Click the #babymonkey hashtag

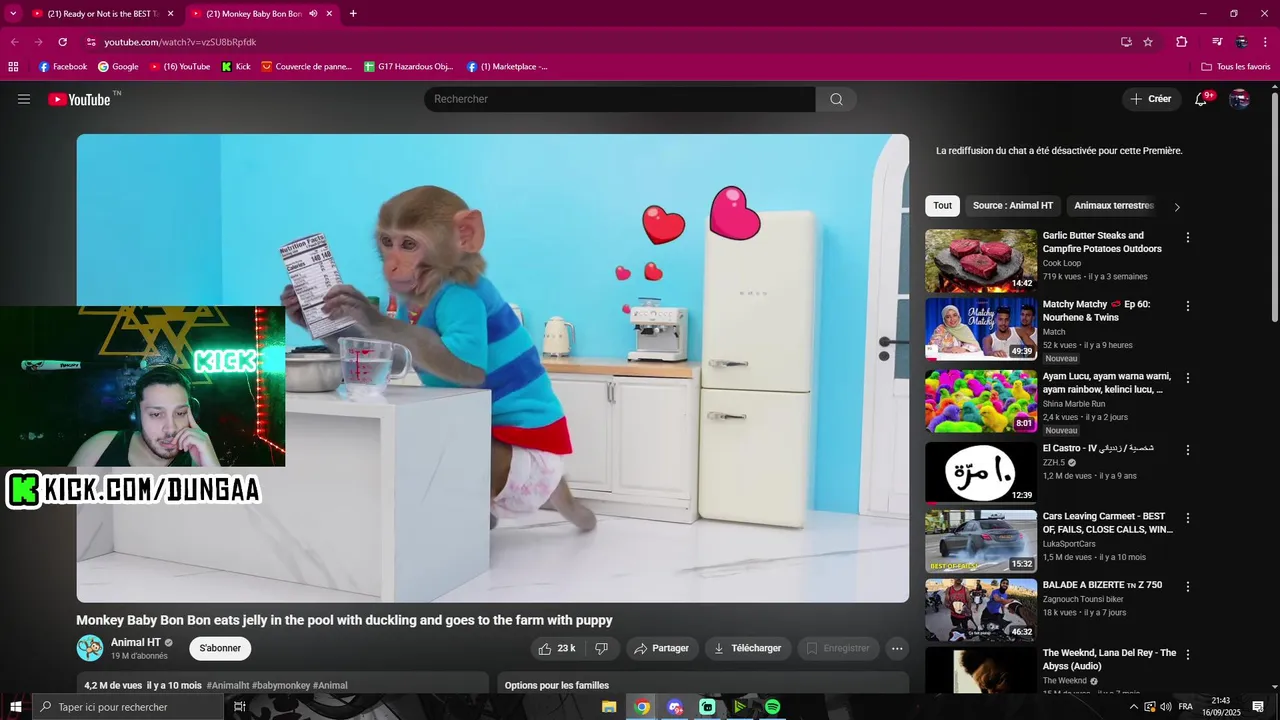[281, 686]
